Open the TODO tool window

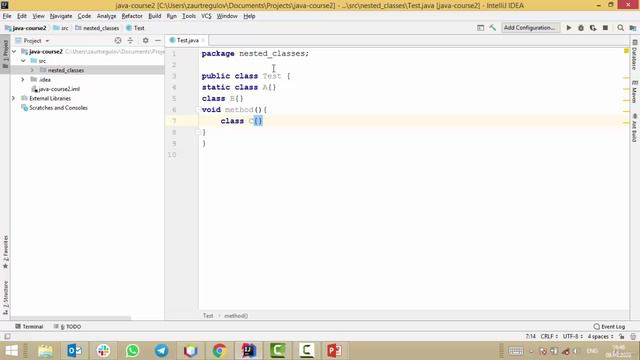pos(67,327)
